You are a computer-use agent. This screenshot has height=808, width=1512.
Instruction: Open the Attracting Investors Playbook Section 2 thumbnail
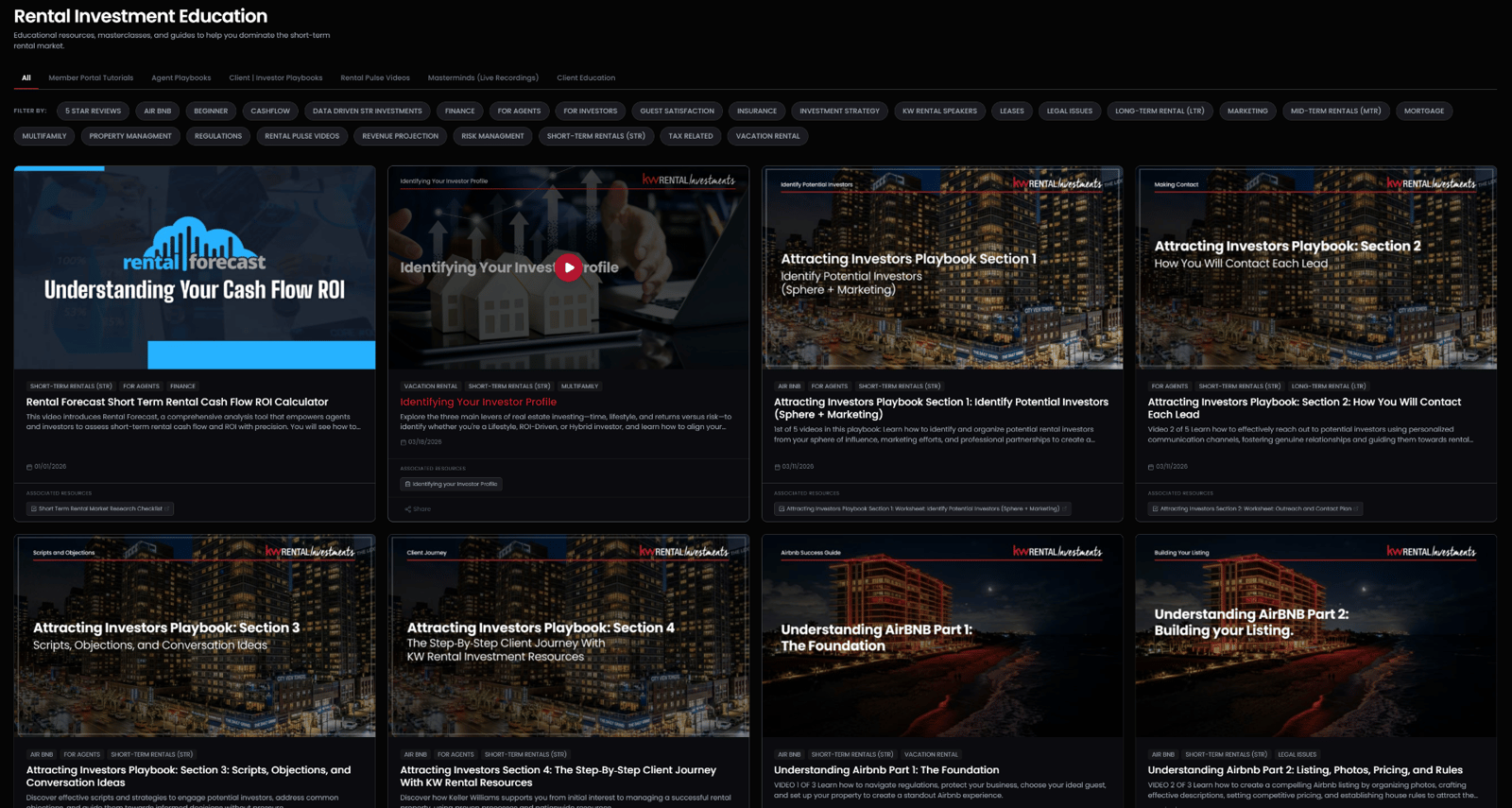coord(1316,267)
